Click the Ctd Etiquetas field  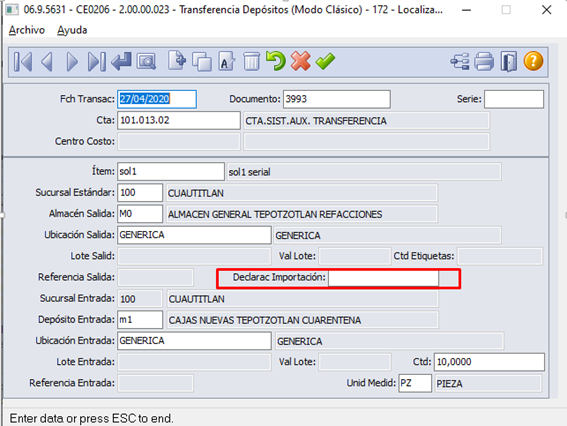500,256
